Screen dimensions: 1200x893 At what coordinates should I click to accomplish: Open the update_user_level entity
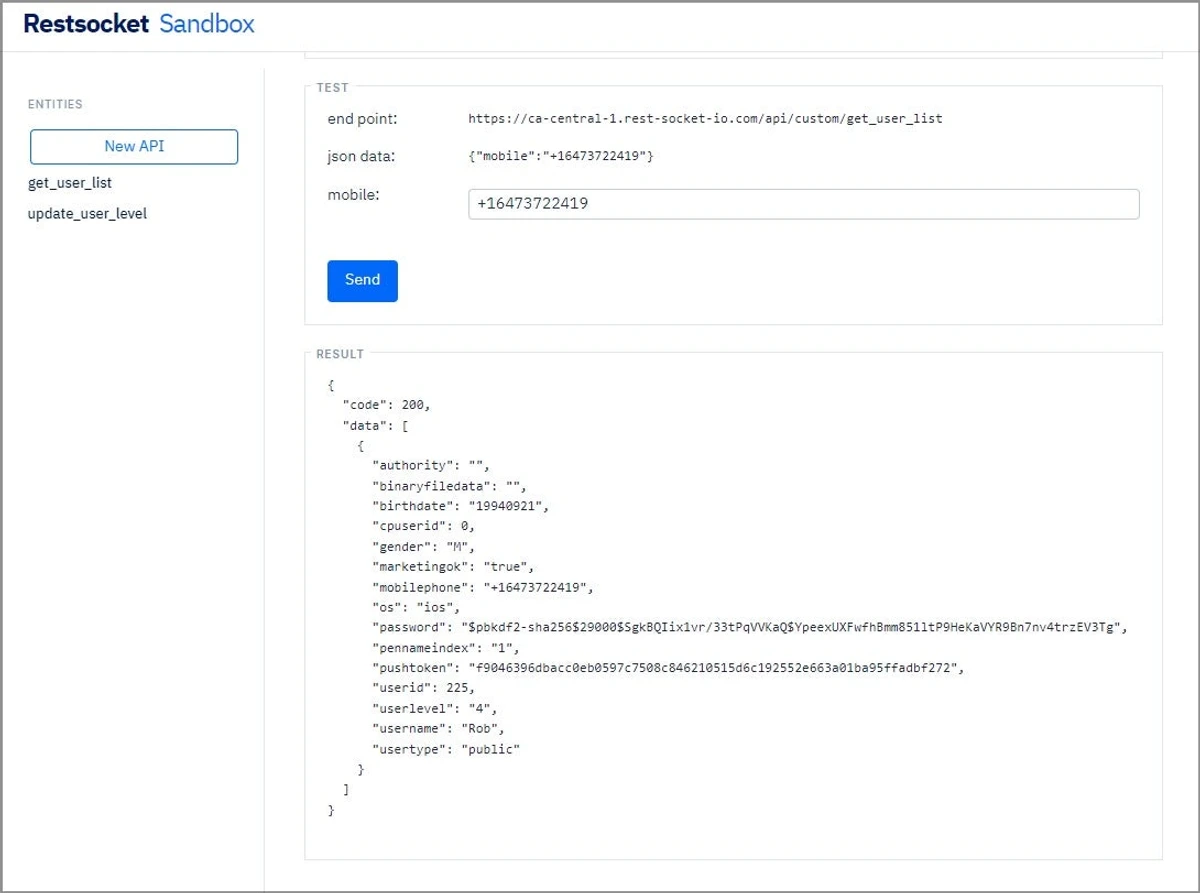[87, 213]
